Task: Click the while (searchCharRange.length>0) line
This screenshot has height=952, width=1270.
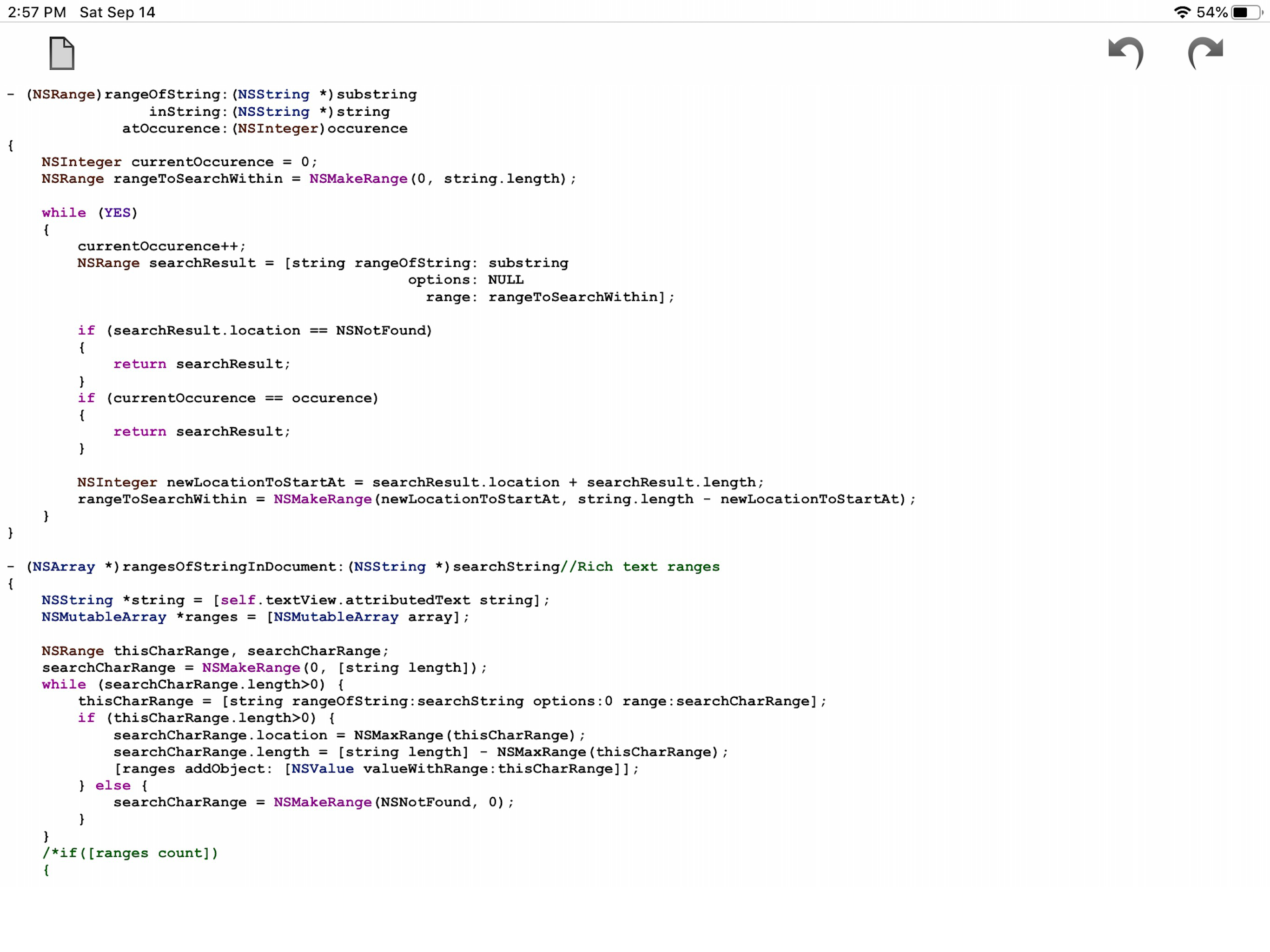Action: (193, 684)
